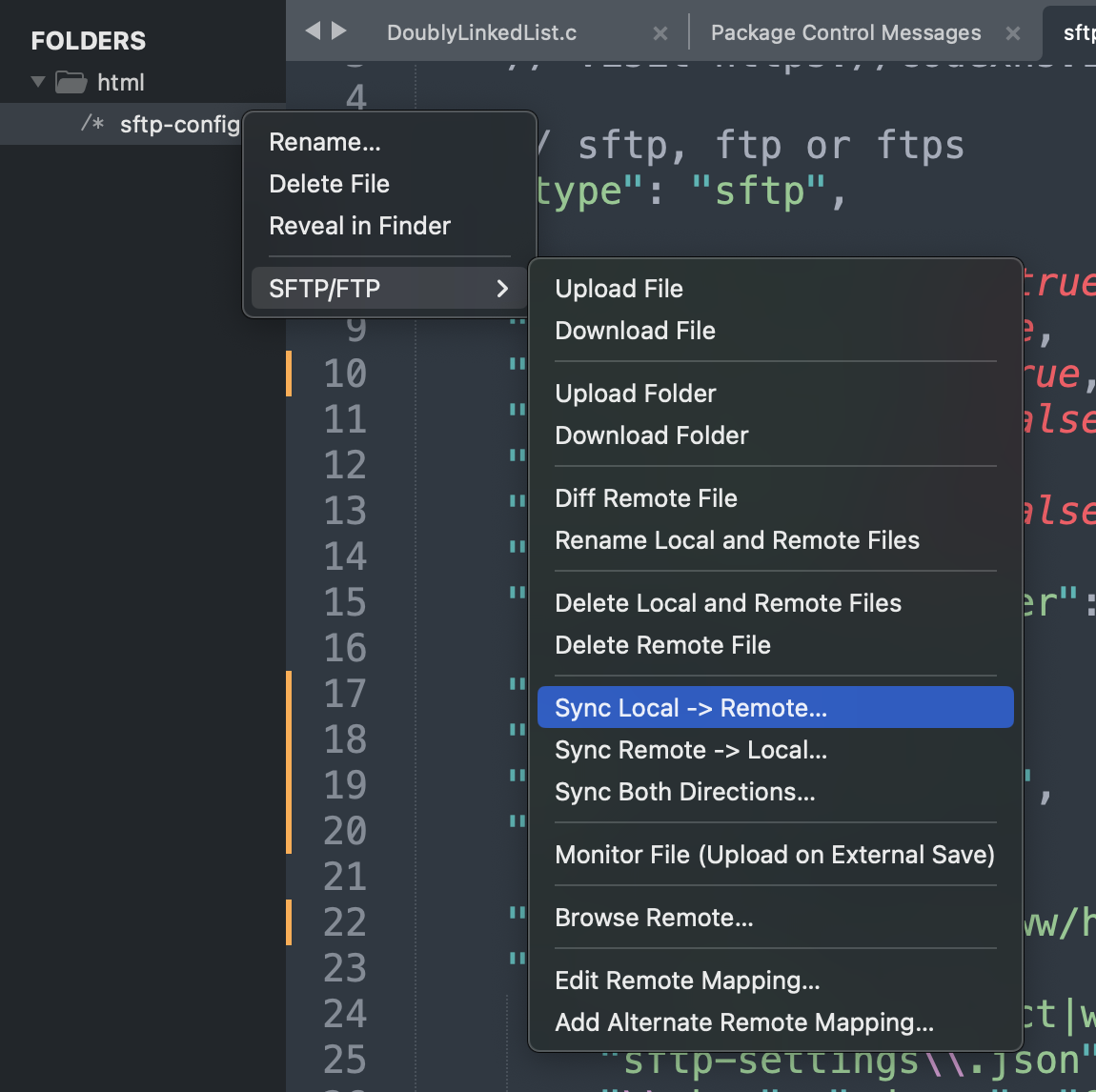Click line number 10 in gutter
The height and width of the screenshot is (1092, 1096).
(x=345, y=374)
